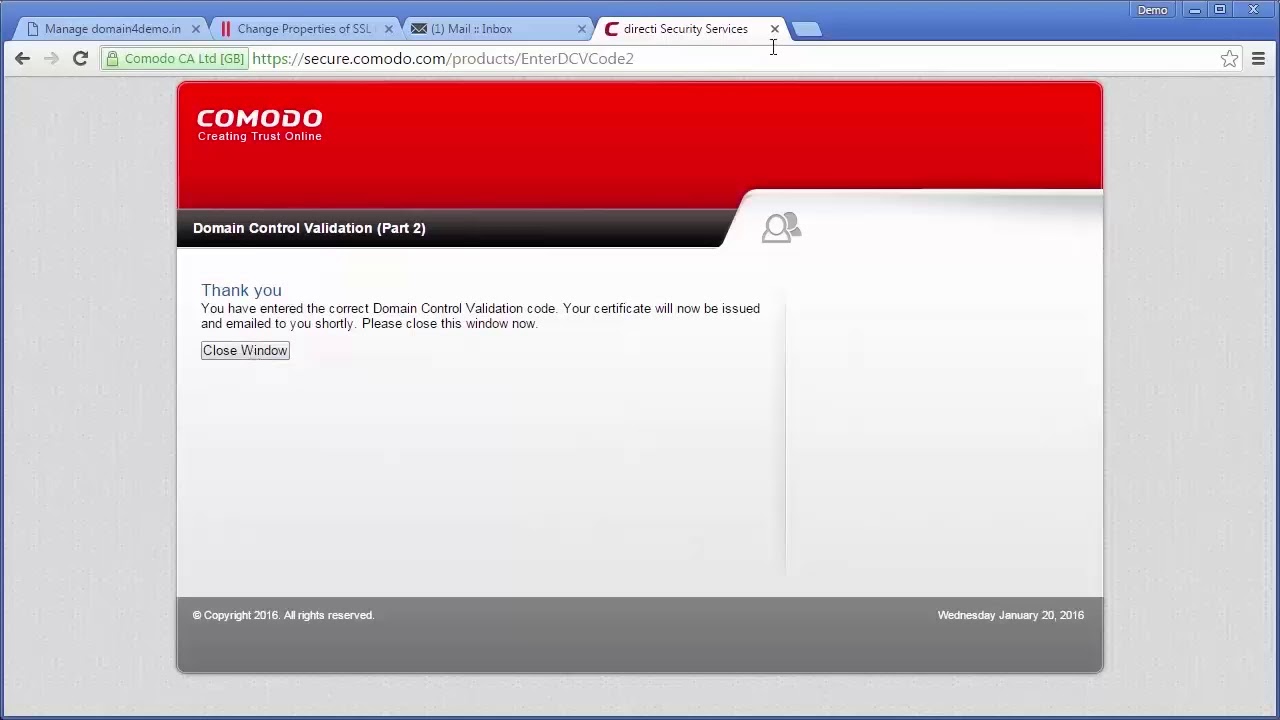This screenshot has height=720, width=1280.
Task: Click the Close Window button
Action: coord(245,350)
